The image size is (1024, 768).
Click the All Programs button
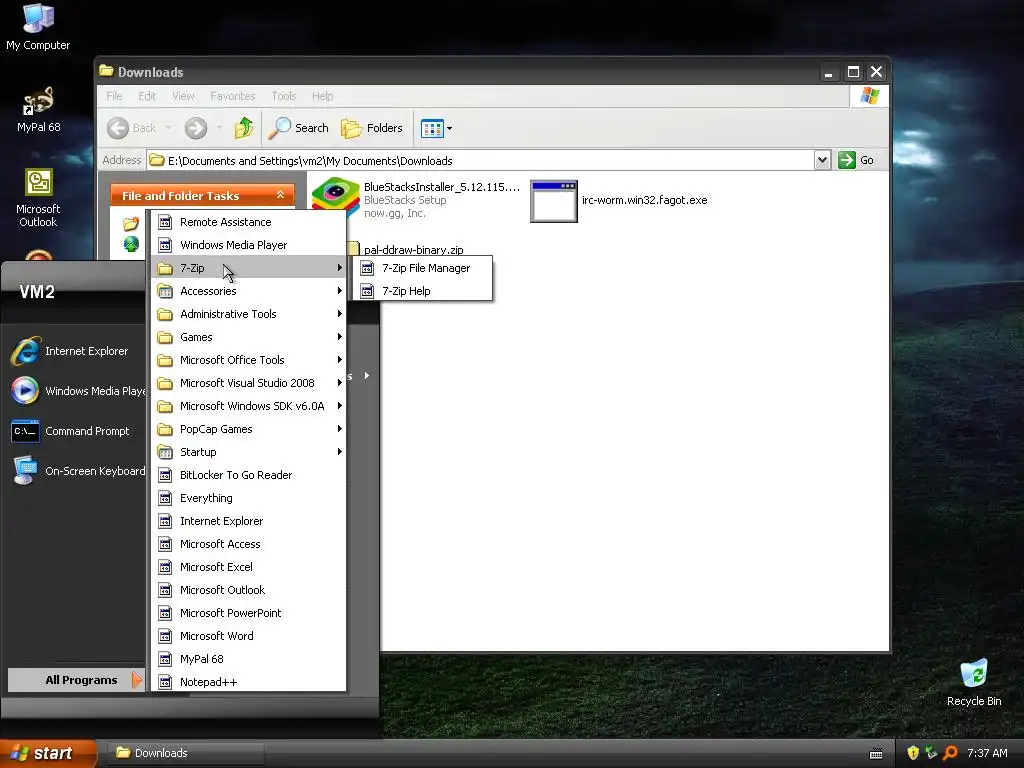click(76, 680)
